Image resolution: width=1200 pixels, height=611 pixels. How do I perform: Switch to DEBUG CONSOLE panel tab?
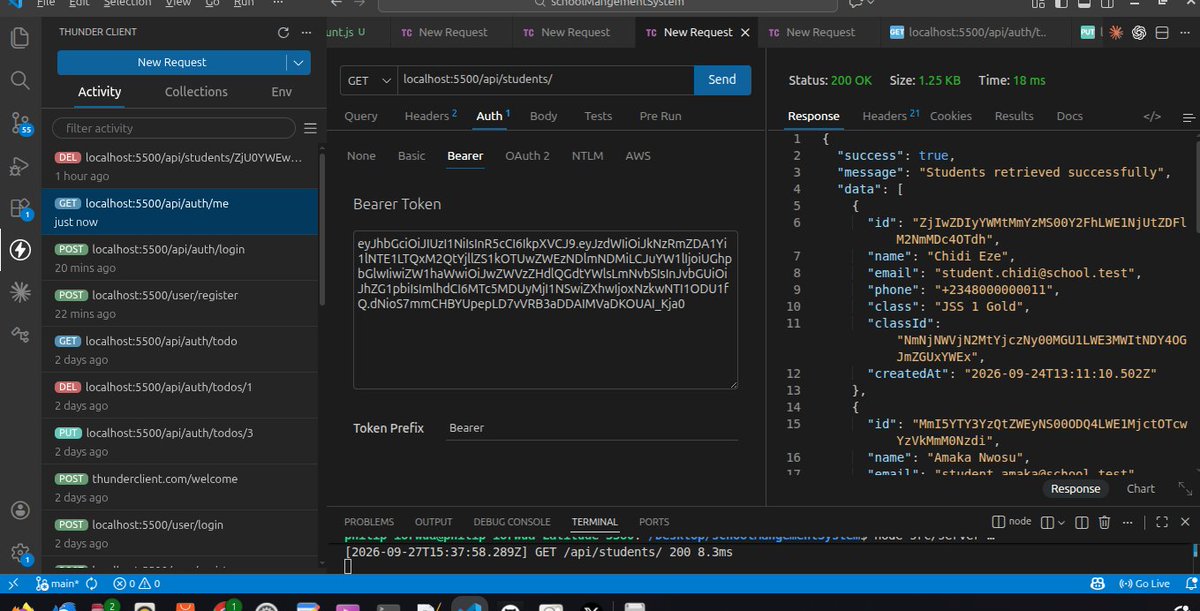tap(512, 522)
